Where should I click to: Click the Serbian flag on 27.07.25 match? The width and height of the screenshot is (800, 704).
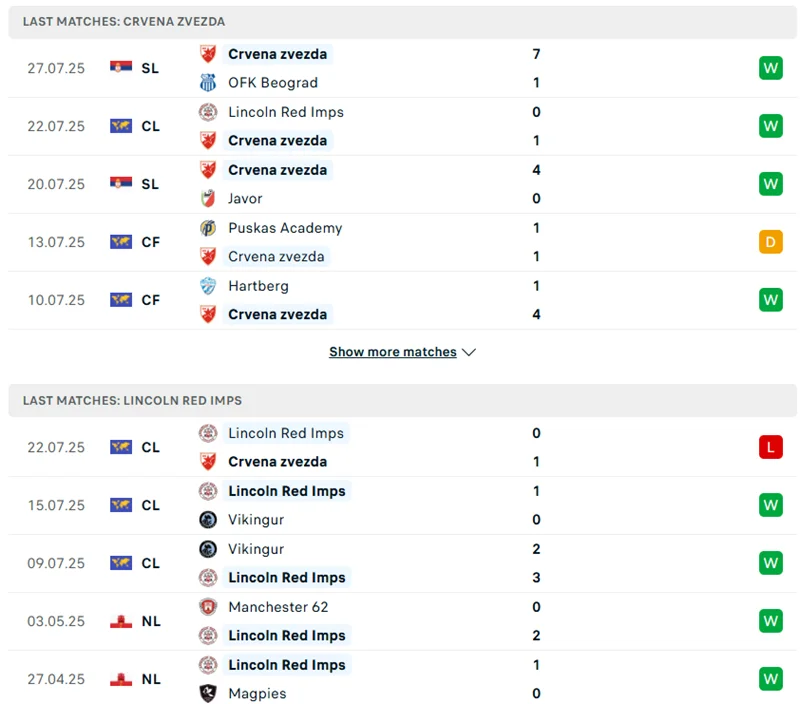click(121, 68)
